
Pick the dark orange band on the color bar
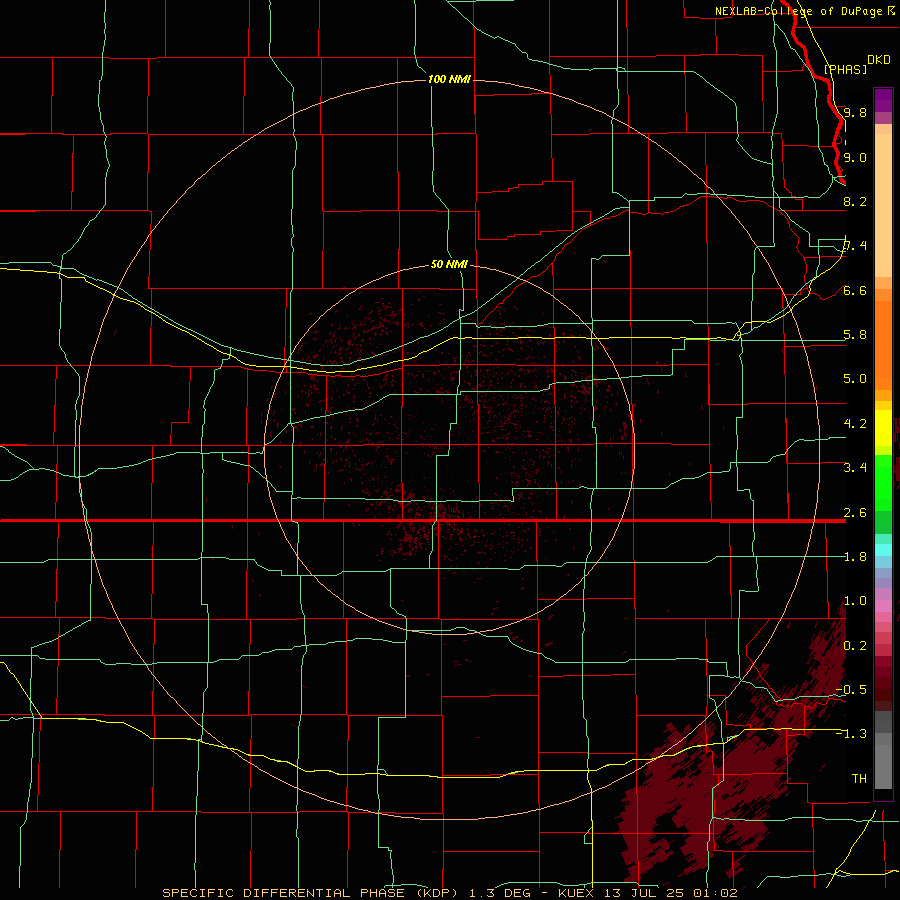883,345
